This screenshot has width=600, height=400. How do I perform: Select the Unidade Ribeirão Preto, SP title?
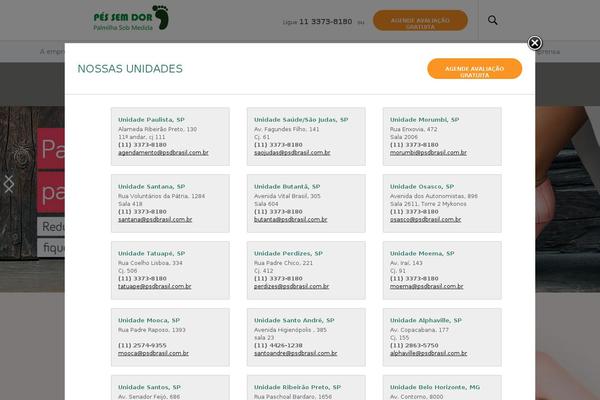297,387
